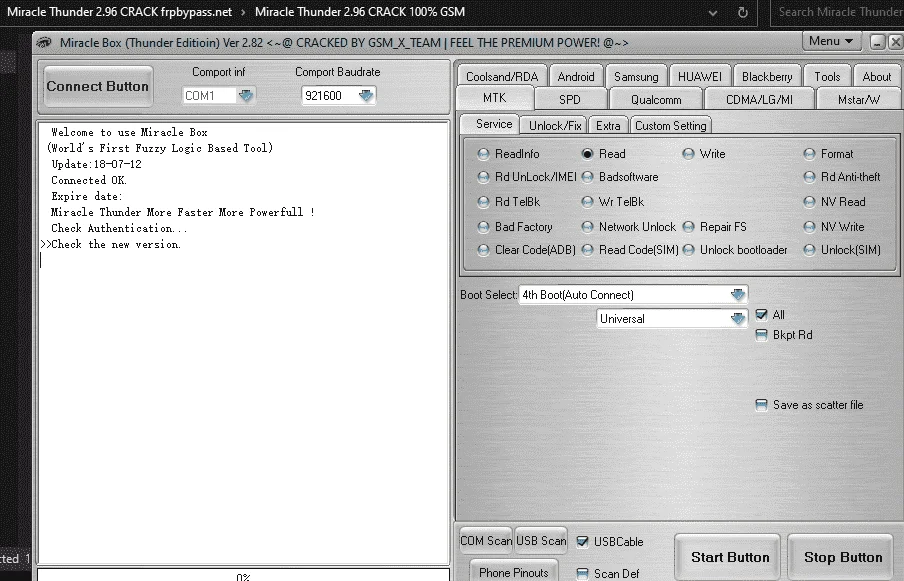Open the Extra sub-tab
The width and height of the screenshot is (904, 581).
608,125
